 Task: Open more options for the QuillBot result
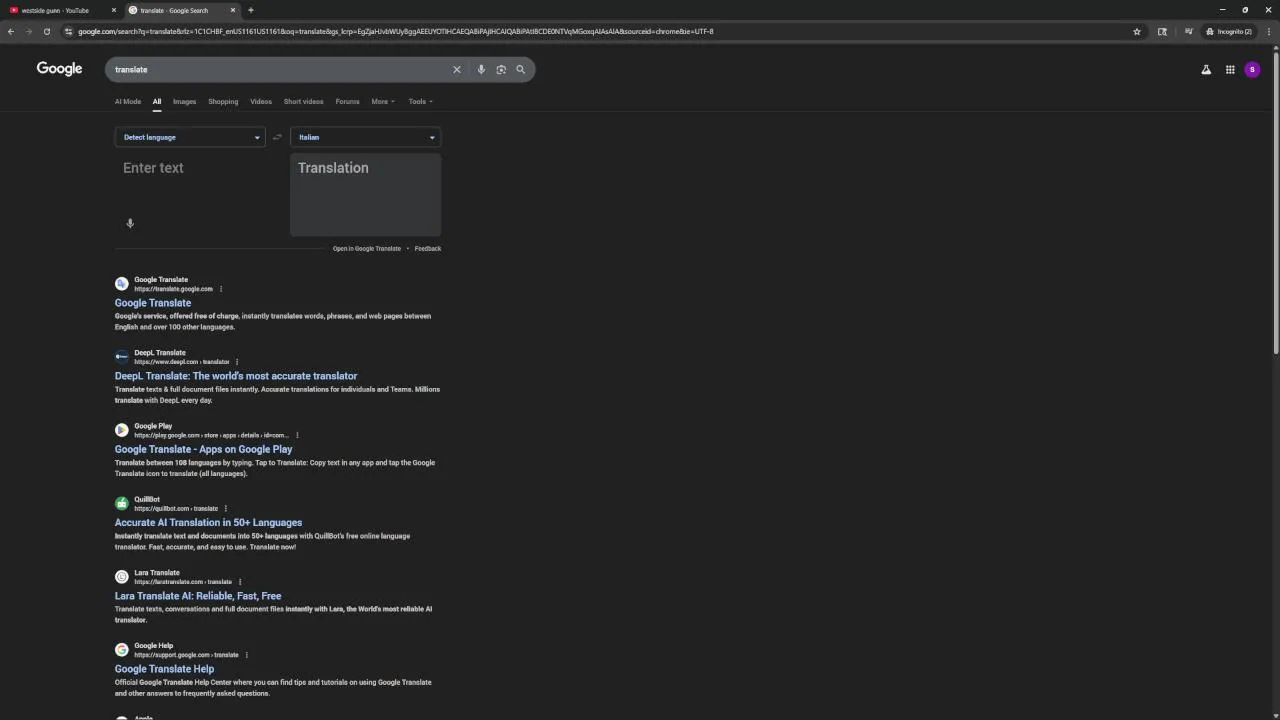226,508
